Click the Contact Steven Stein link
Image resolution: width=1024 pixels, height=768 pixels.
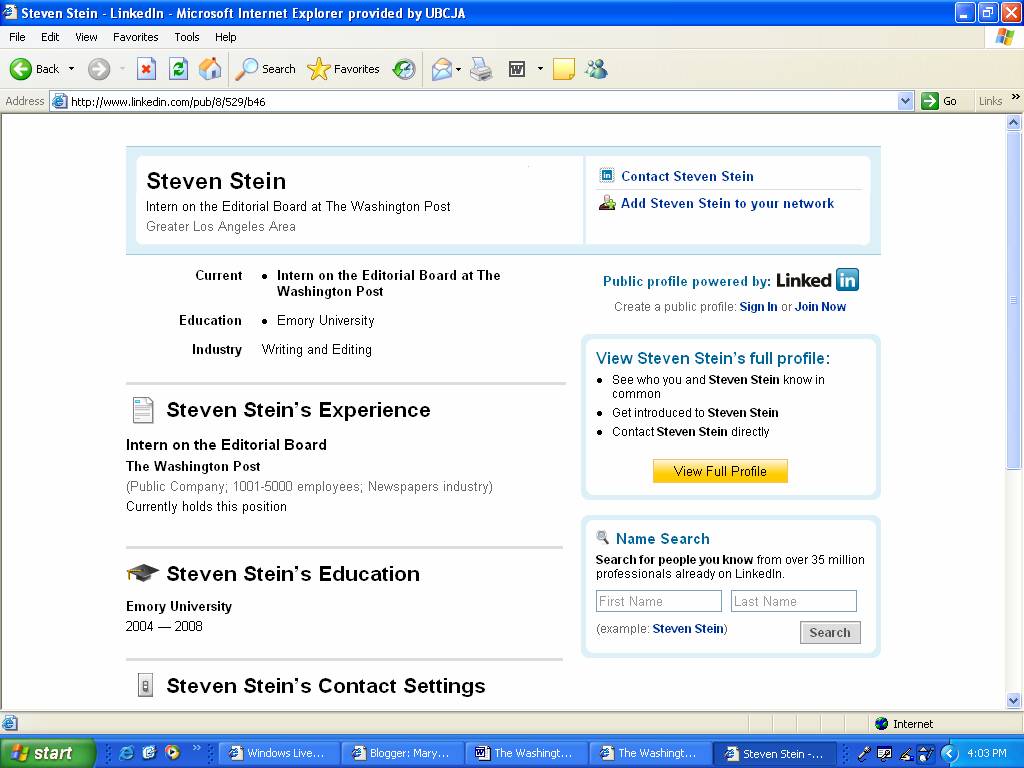click(x=687, y=176)
